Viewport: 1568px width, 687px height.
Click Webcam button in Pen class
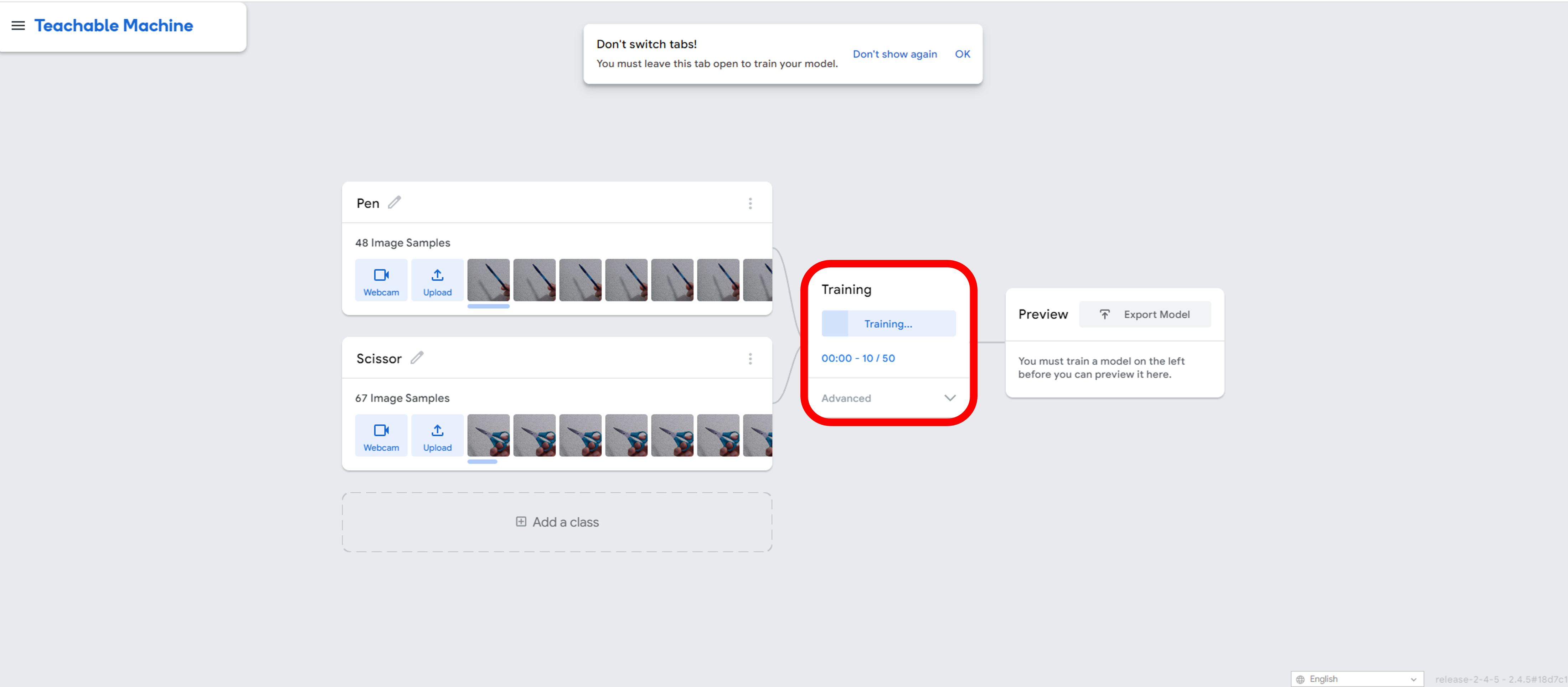tap(381, 280)
